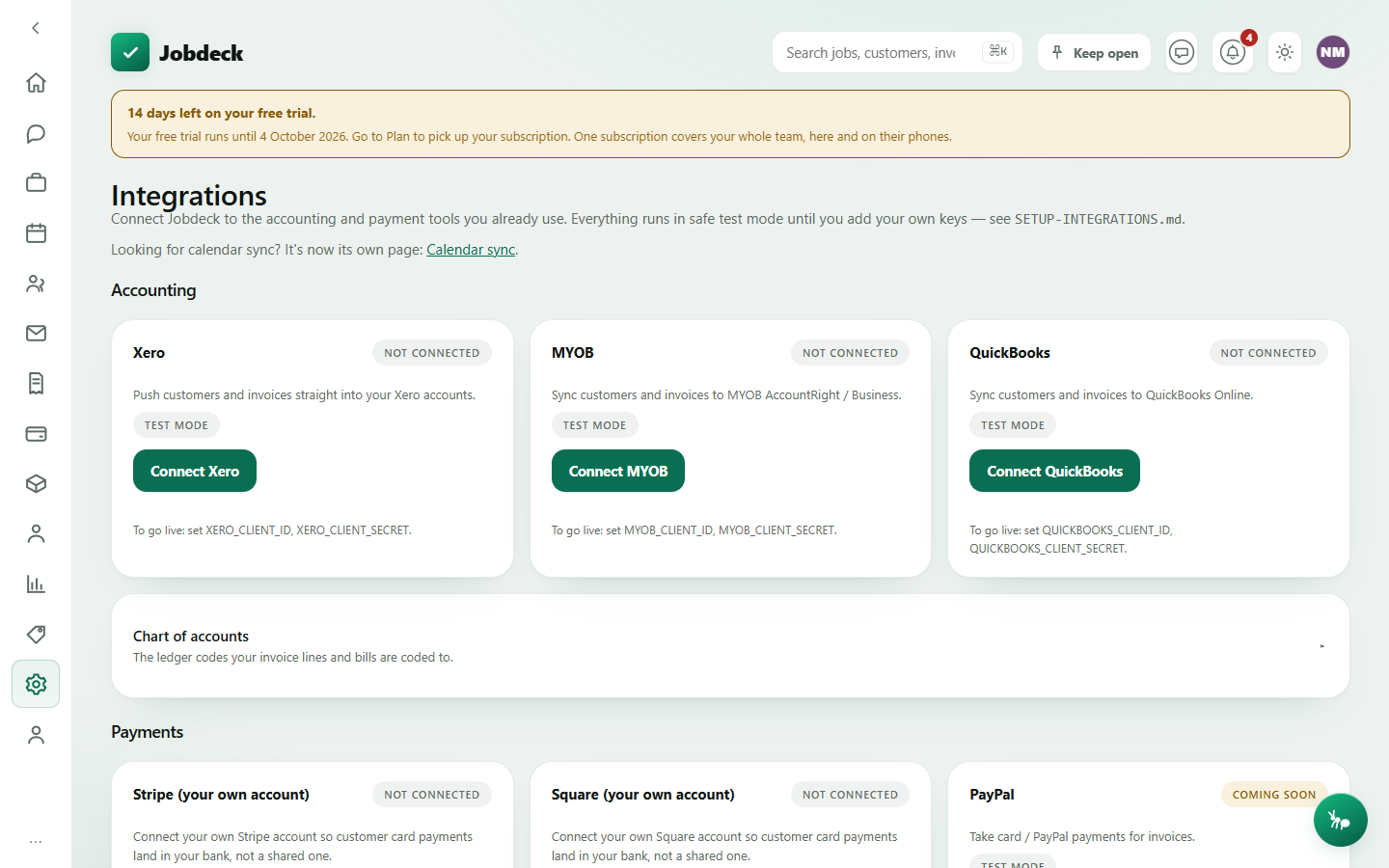Expand the Chart of accounts section
Viewport: 1389px width, 868px height.
[x=730, y=646]
